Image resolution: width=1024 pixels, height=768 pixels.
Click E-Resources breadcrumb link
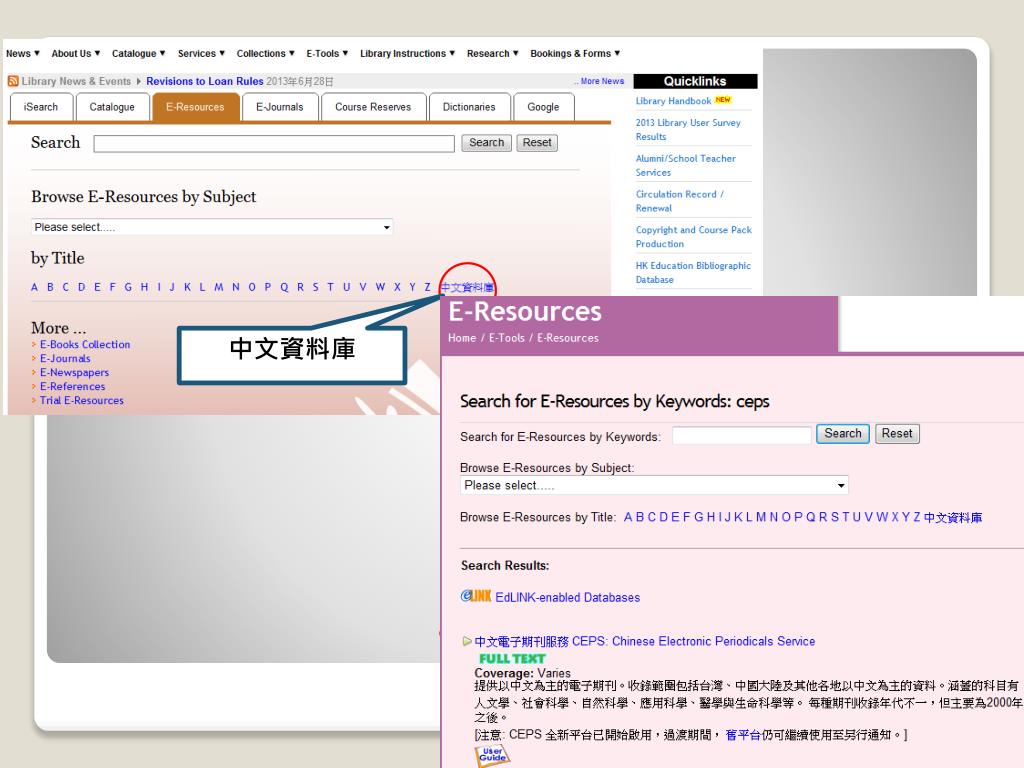pyautogui.click(x=568, y=338)
